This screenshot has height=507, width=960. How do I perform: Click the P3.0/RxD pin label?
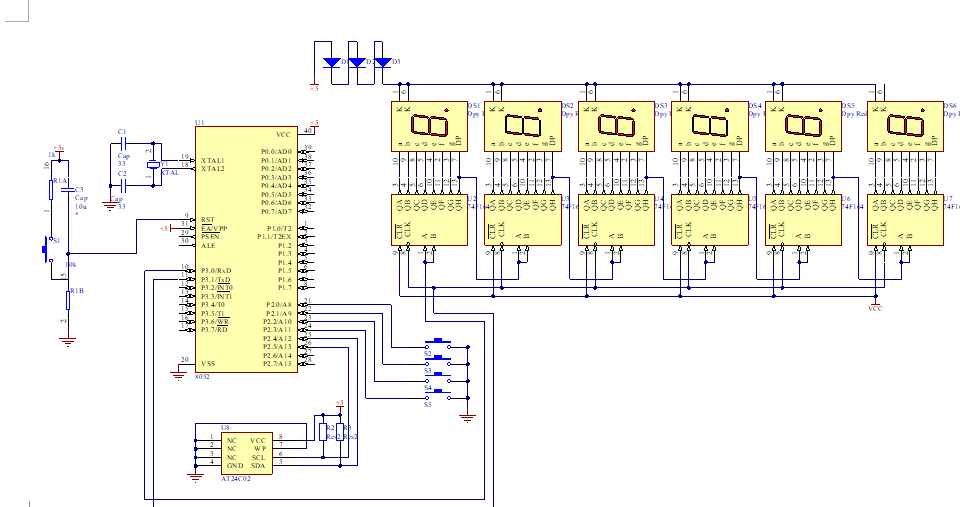point(216,271)
